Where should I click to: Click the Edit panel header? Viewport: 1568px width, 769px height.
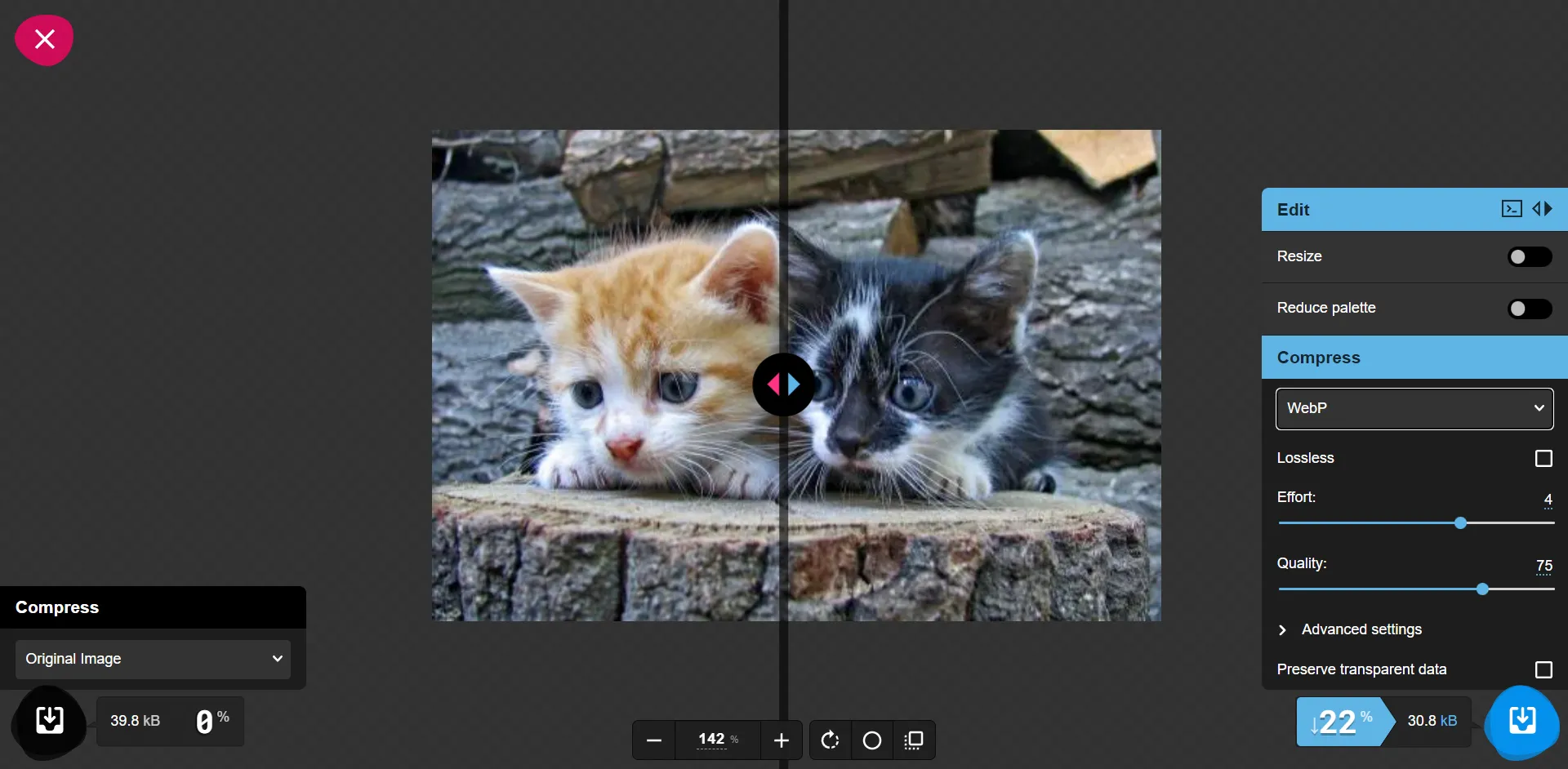[x=1414, y=210]
